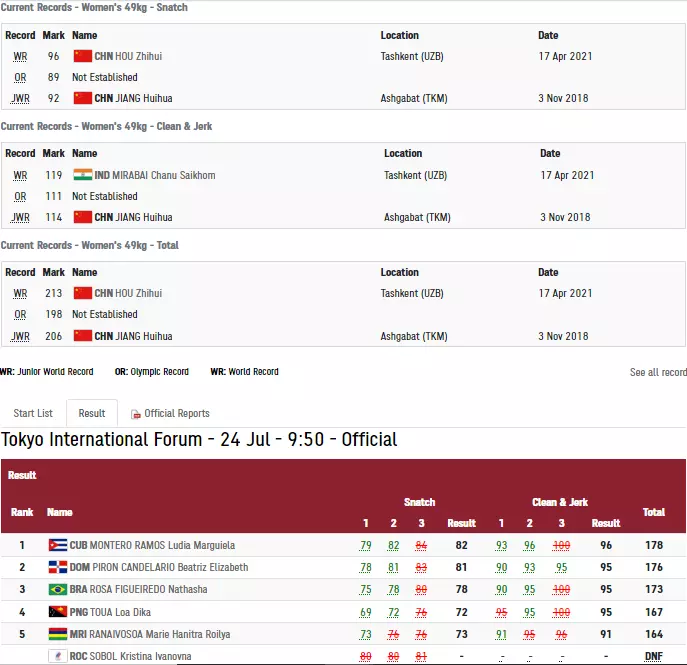This screenshot has height=665, width=687.
Task: Click JIANG Huihua in the Total records table
Action: (131, 336)
